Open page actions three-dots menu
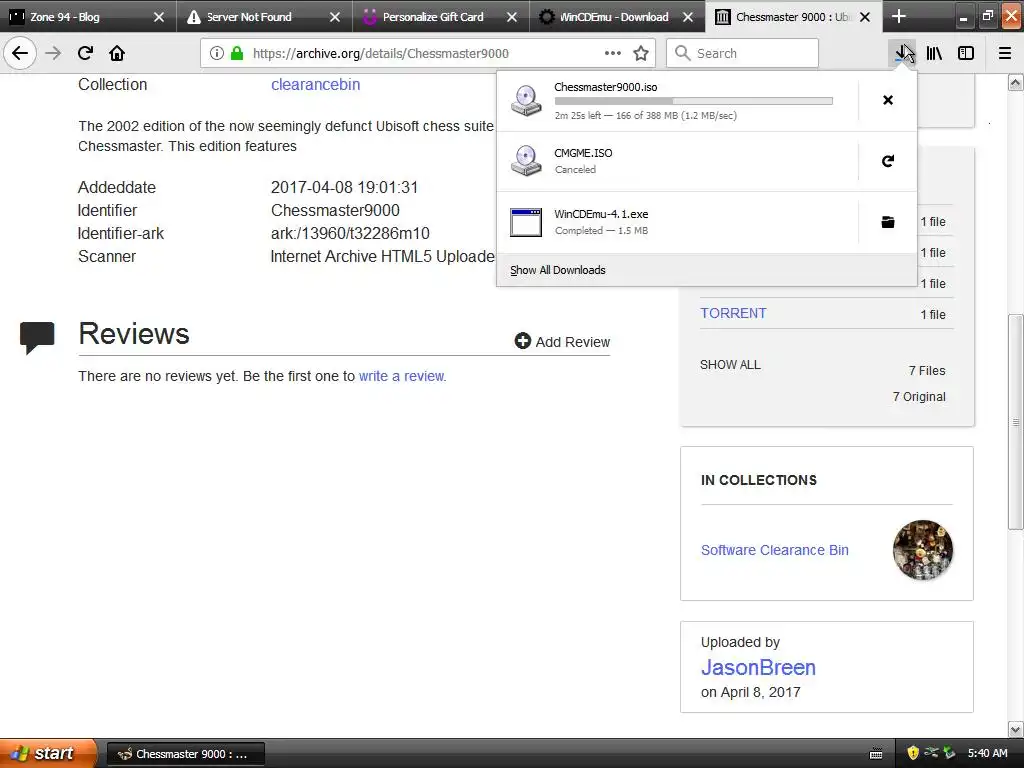Image resolution: width=1024 pixels, height=768 pixels. click(613, 54)
